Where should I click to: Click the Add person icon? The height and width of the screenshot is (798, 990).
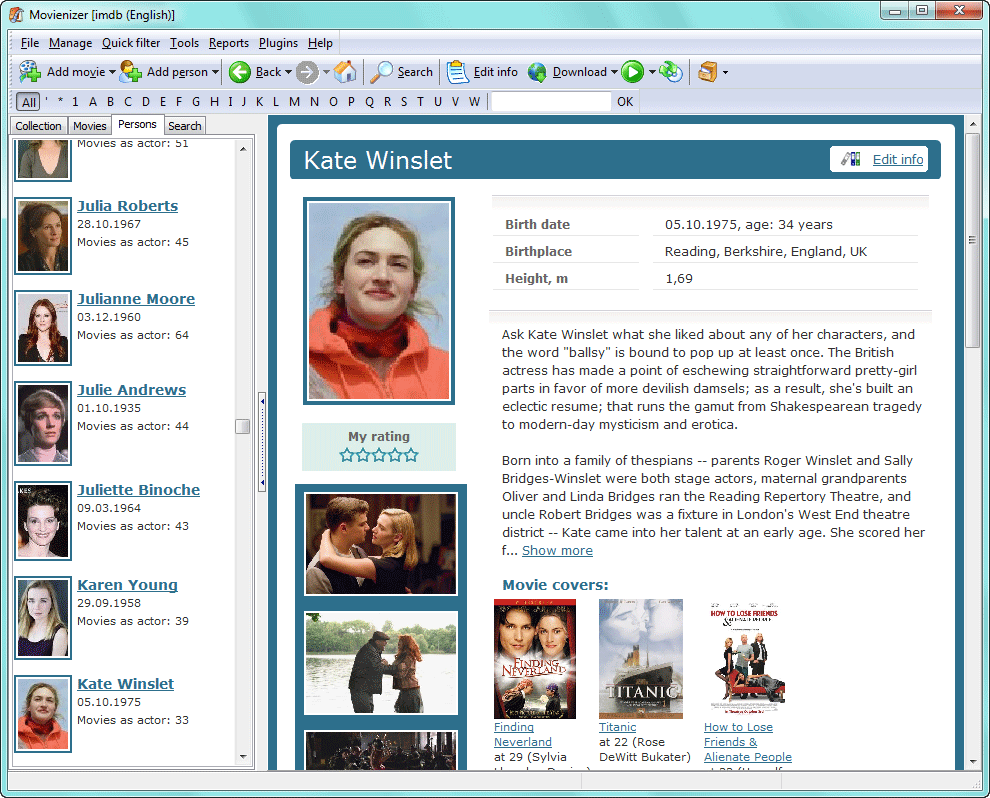131,72
